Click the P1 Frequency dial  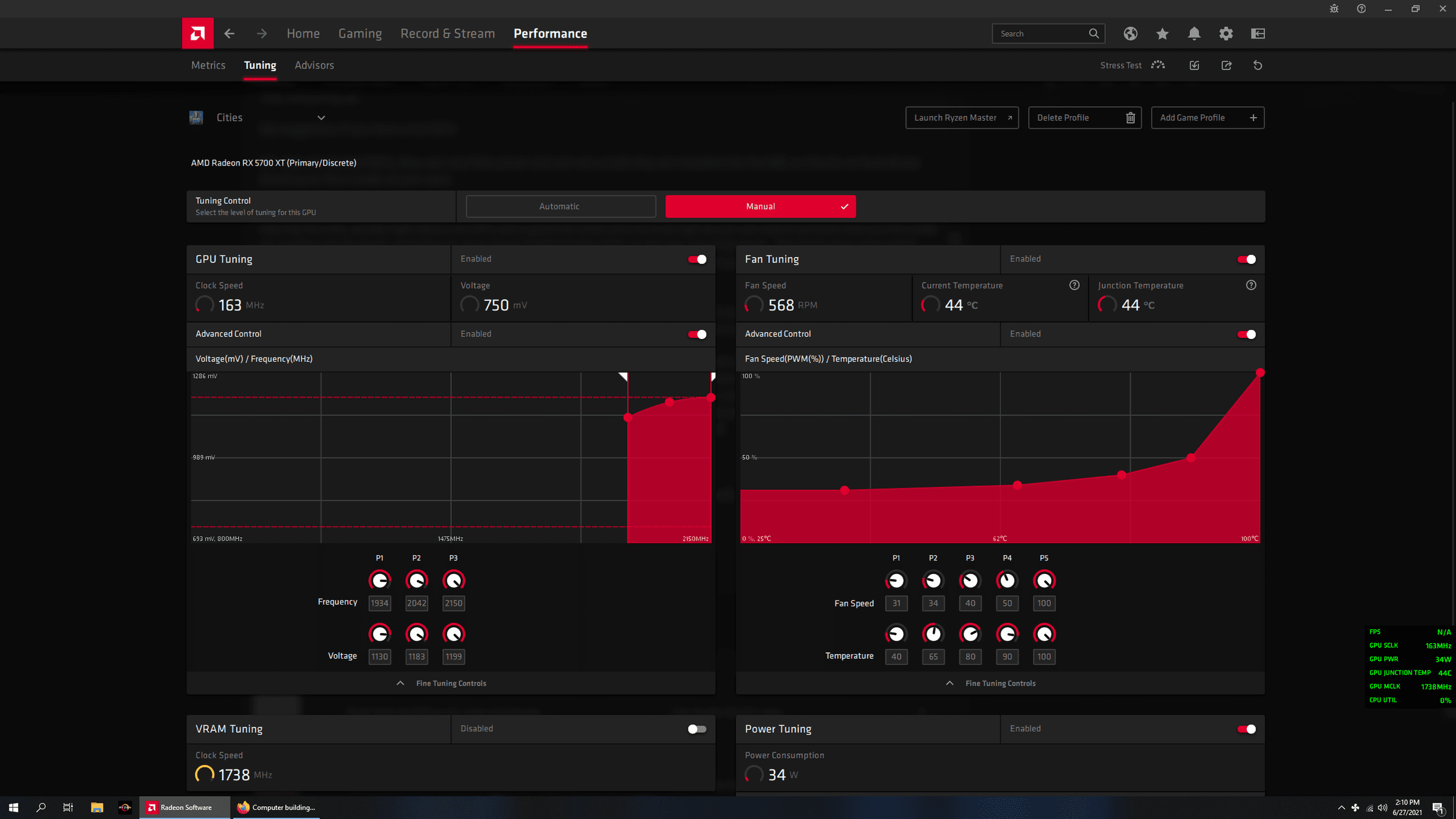pyautogui.click(x=380, y=581)
